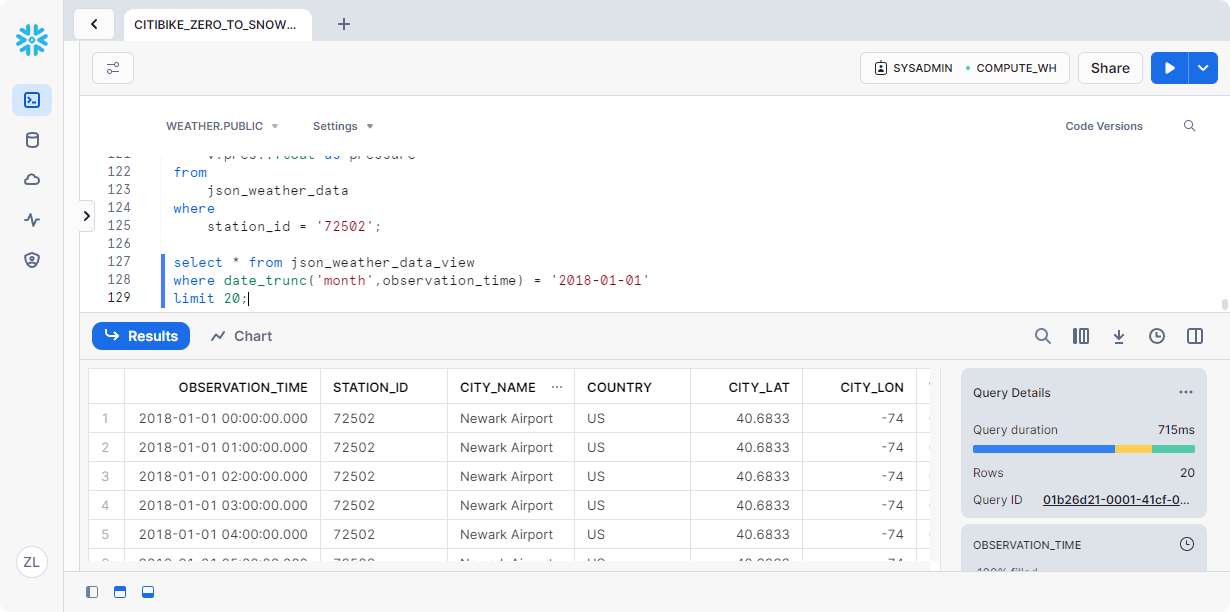Switch to the Chart tab

(x=241, y=336)
